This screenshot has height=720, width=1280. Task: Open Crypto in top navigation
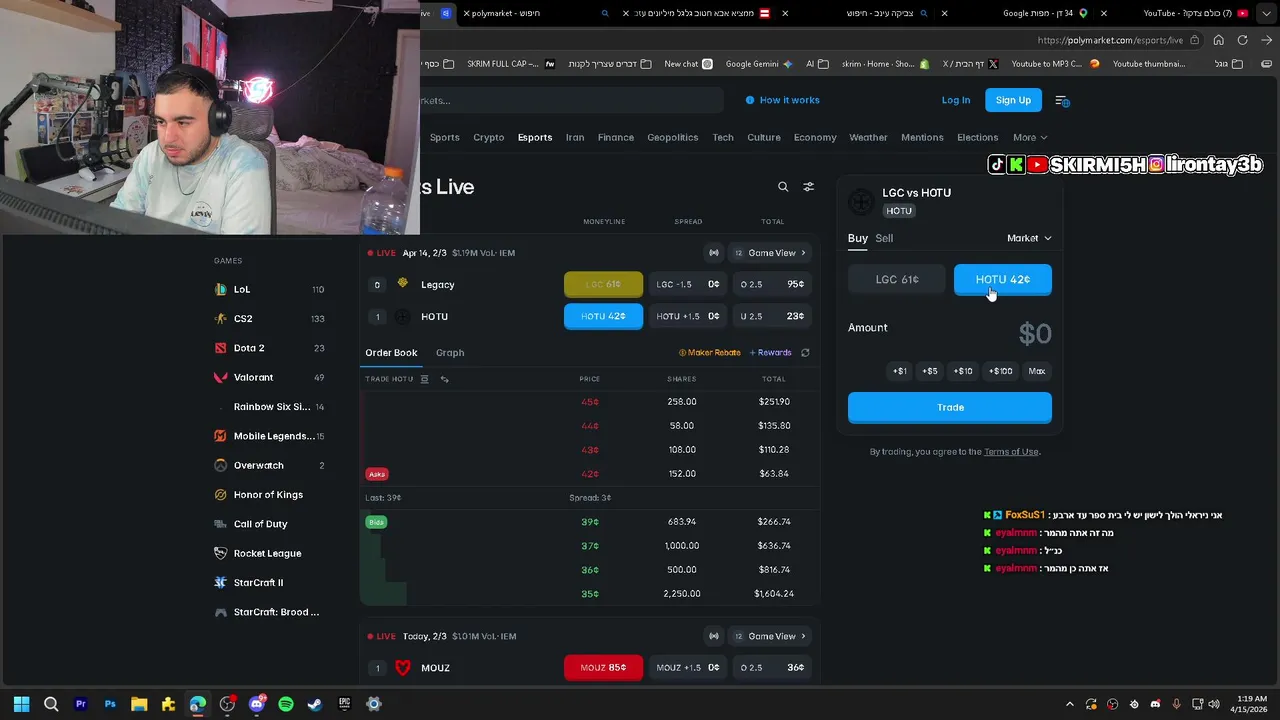(x=488, y=137)
